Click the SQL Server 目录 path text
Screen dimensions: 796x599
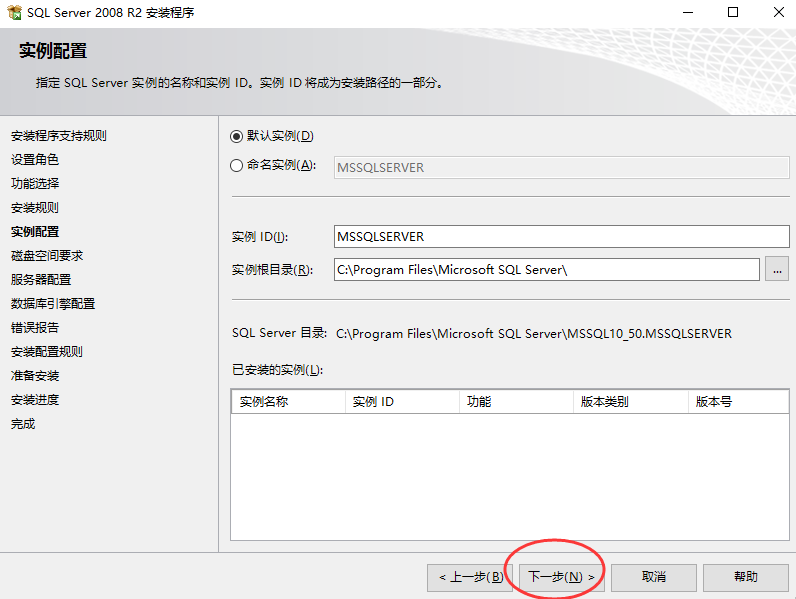pos(534,334)
